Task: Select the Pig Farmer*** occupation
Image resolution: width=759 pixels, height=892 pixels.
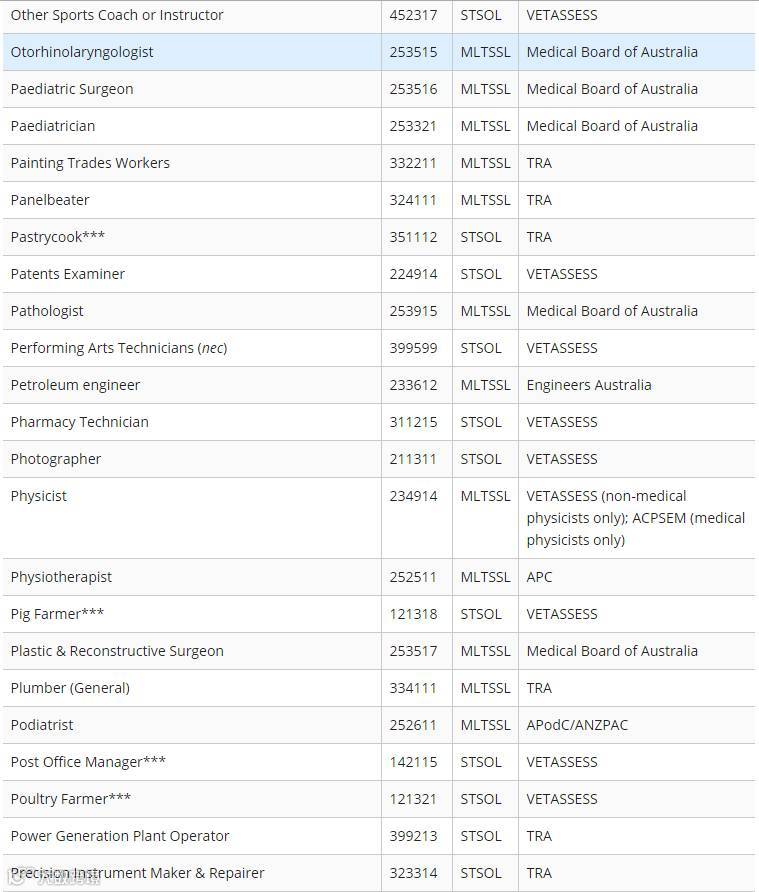Action: pyautogui.click(x=57, y=614)
